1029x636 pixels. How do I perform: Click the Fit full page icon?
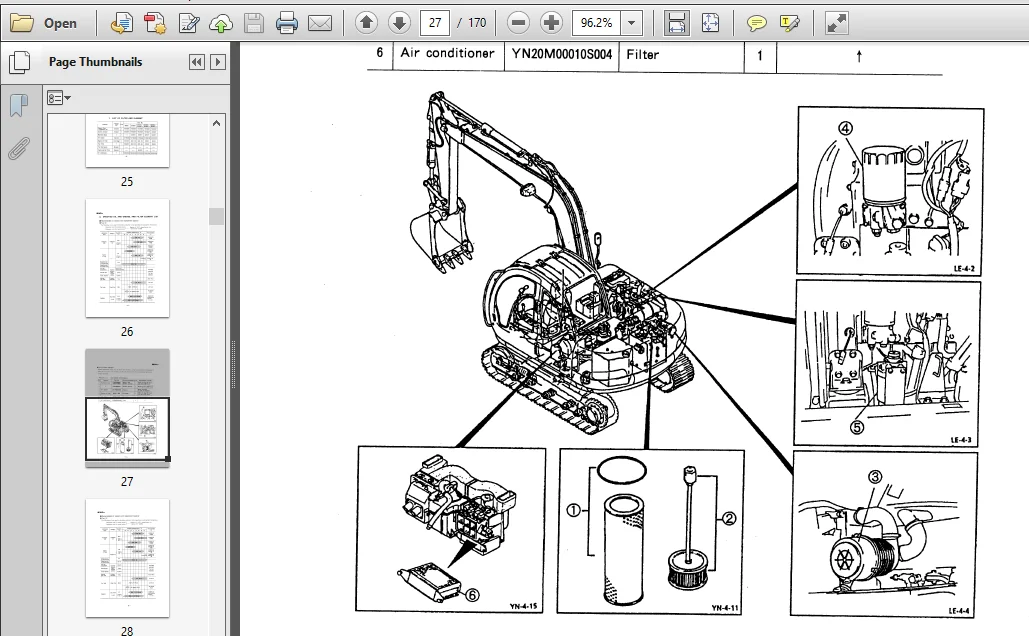710,24
